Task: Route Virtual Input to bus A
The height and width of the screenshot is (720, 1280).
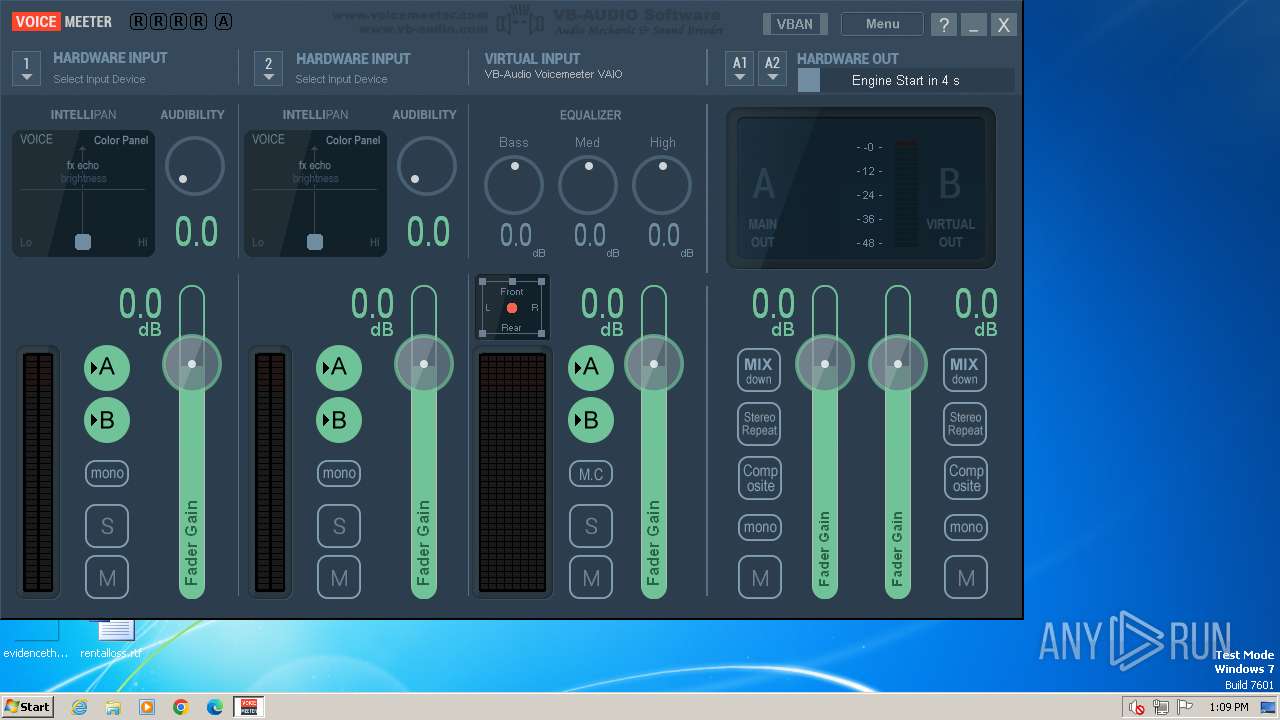Action: 591,367
